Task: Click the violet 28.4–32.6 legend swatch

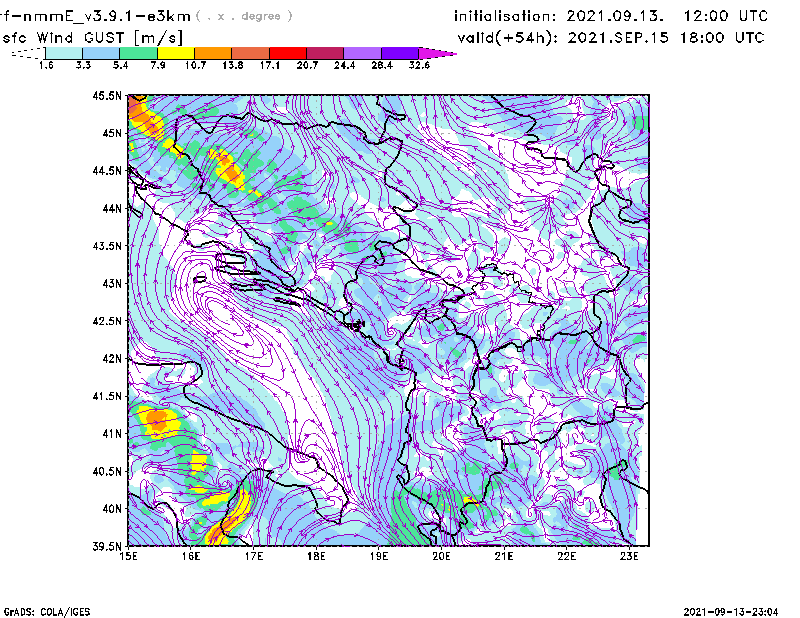Action: point(399,53)
